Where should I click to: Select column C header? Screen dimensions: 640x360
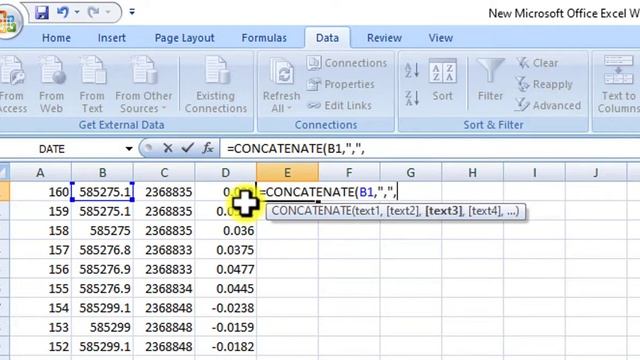tap(164, 173)
